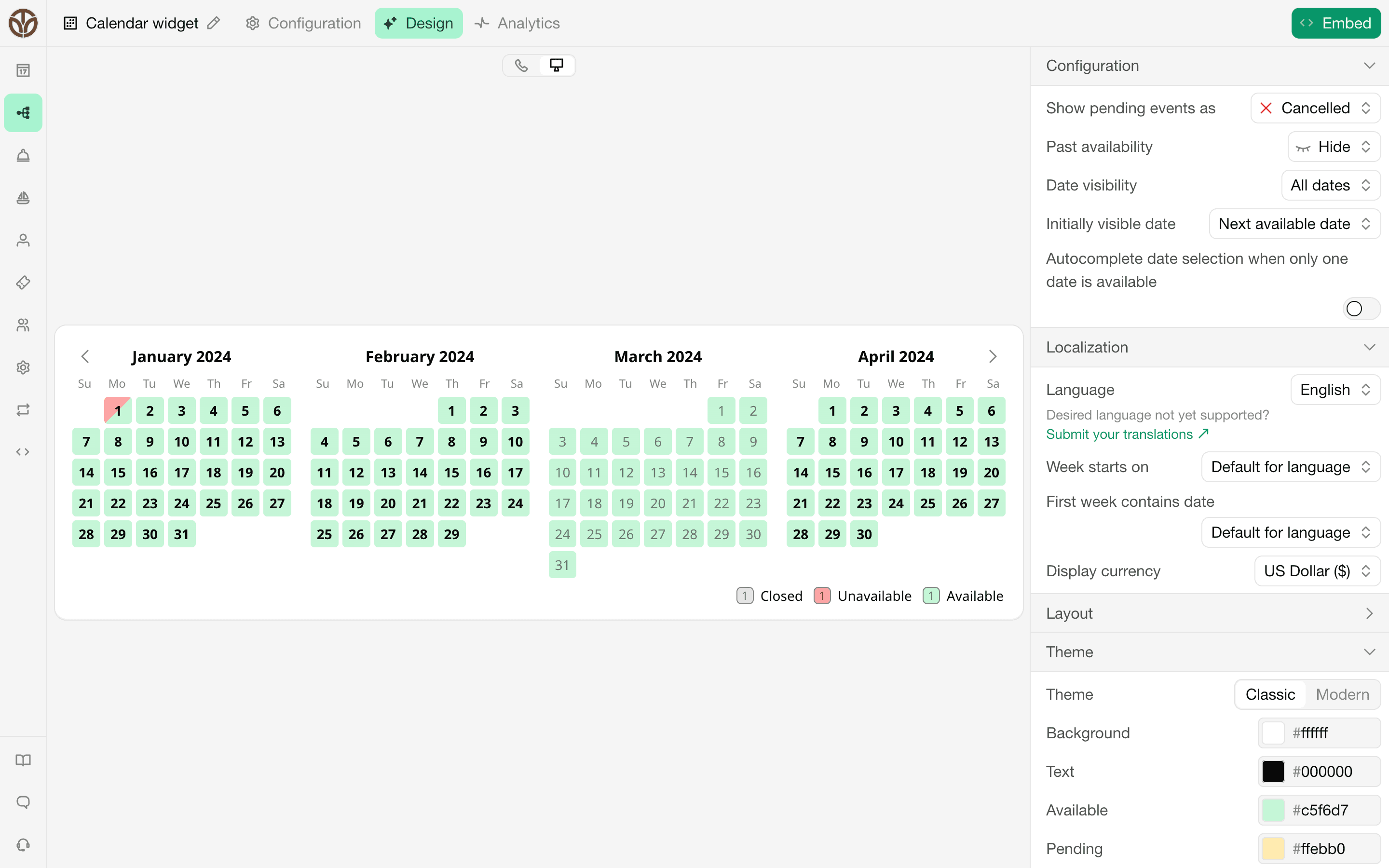Switch to mobile phone preview icon
Screen dimensions: 1389x868
coord(521,66)
